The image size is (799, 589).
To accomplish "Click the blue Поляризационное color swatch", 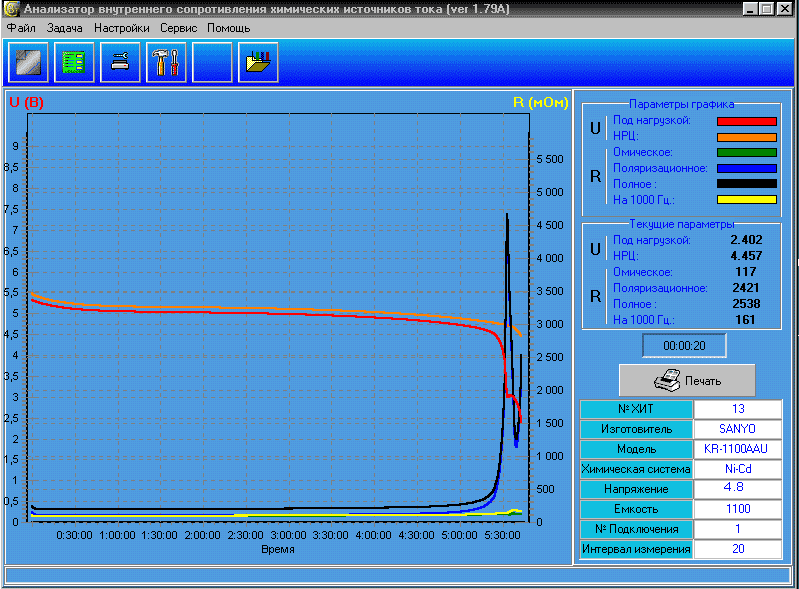I will click(x=747, y=168).
